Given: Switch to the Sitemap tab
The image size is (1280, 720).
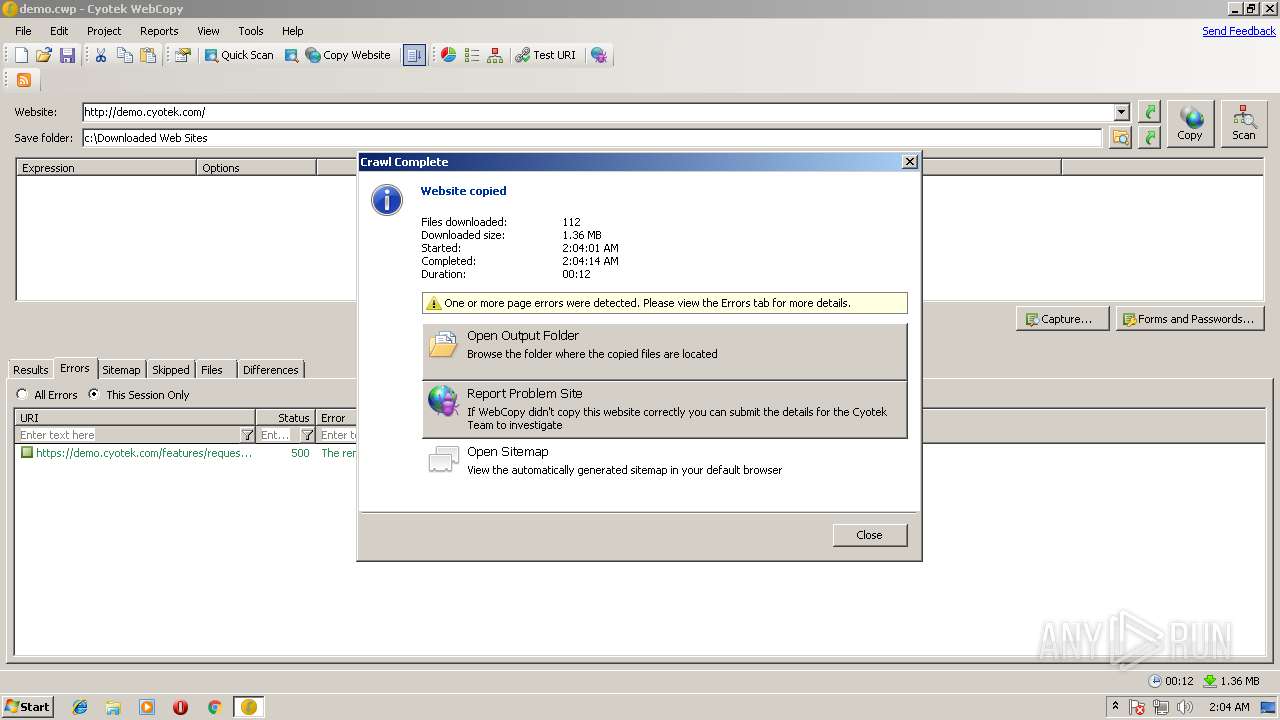Looking at the screenshot, I should click(121, 370).
